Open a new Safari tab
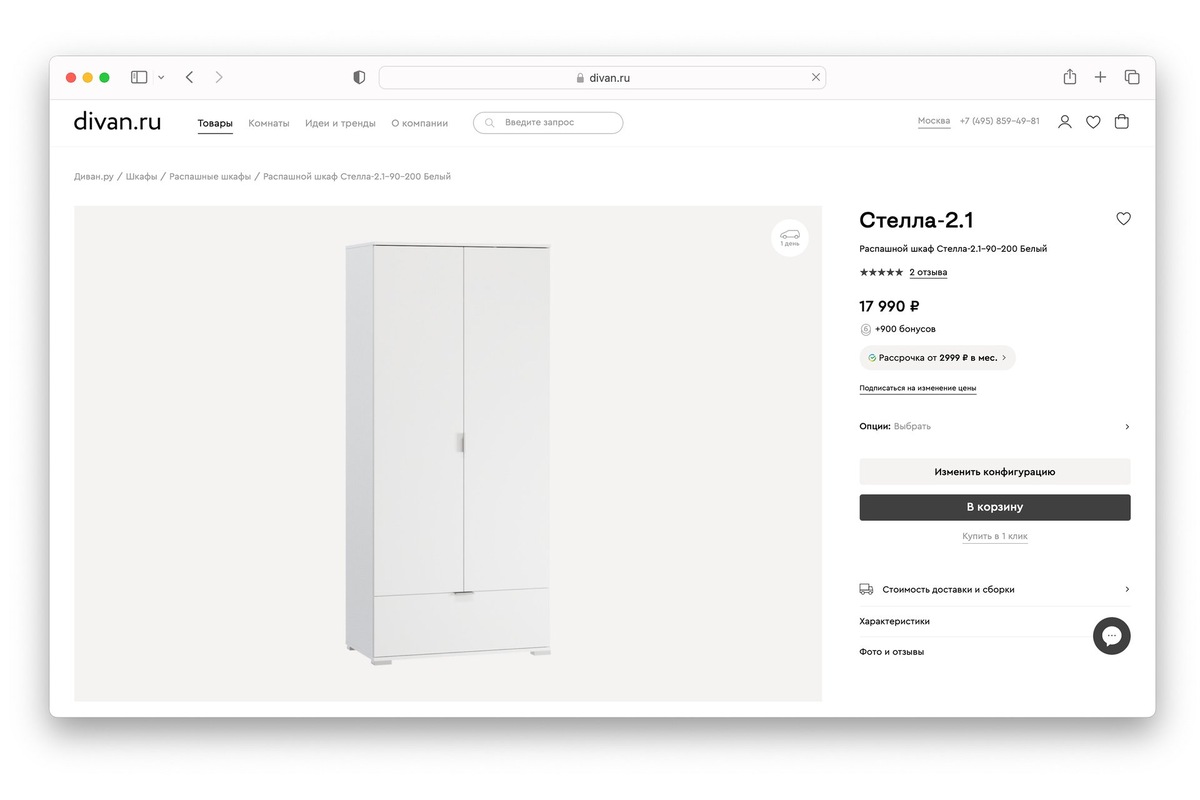Viewport: 1200px width, 800px height. point(1100,77)
